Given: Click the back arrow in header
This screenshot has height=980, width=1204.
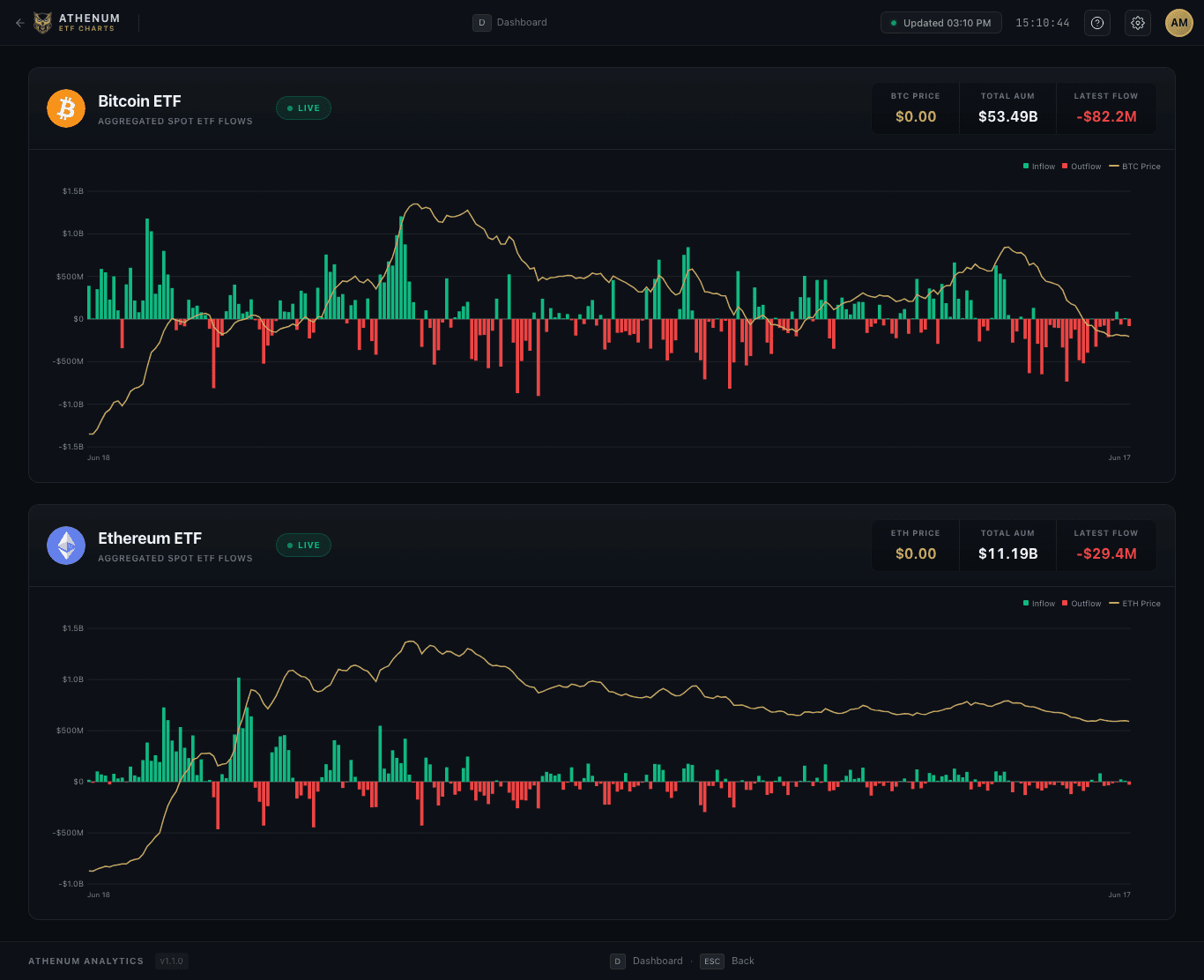Looking at the screenshot, I should click(20, 23).
